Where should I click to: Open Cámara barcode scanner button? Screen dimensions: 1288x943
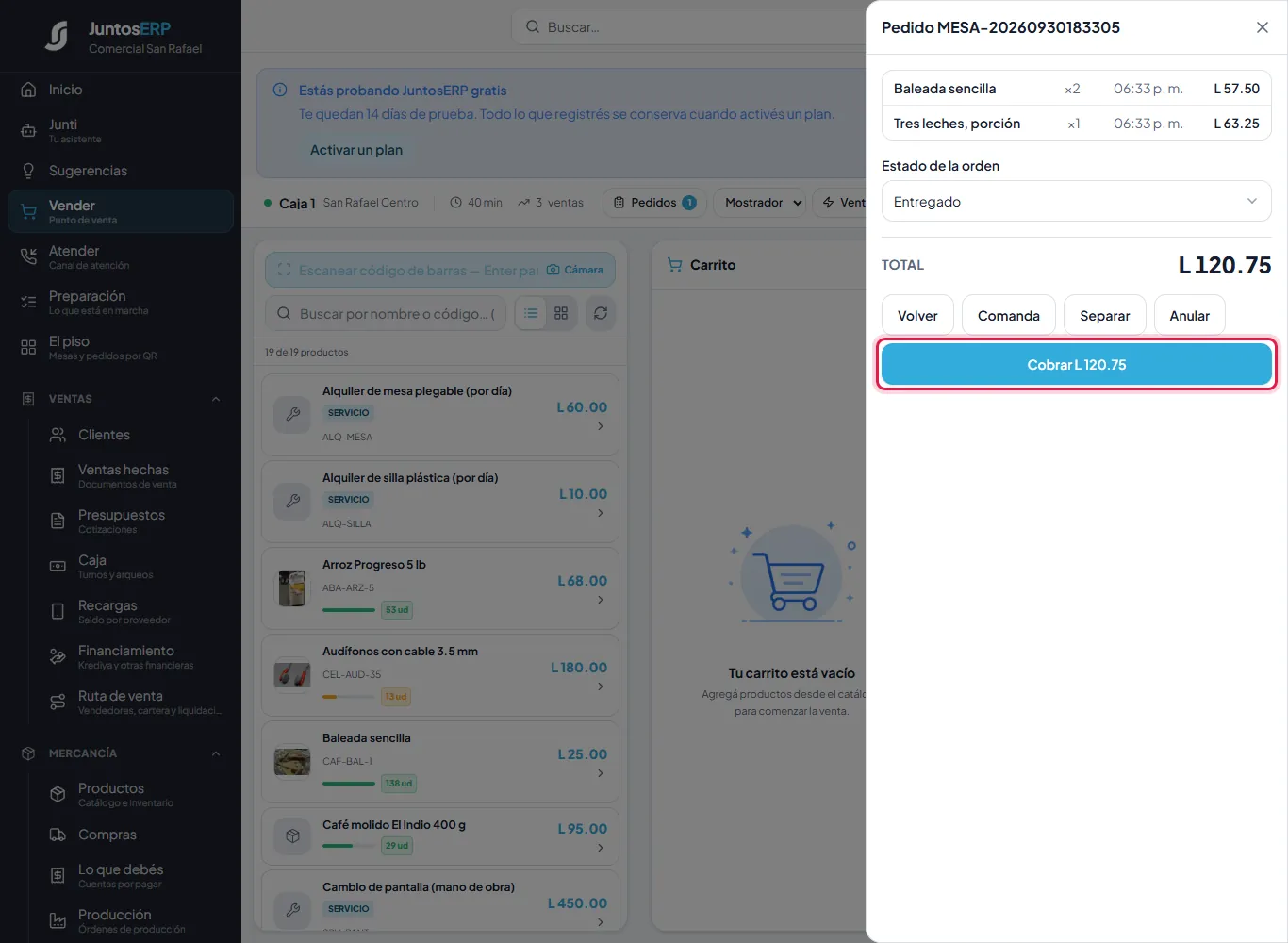click(575, 270)
